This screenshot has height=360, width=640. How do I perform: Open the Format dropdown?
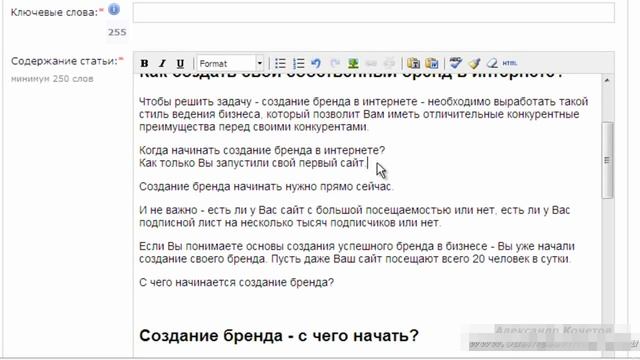pyautogui.click(x=231, y=63)
